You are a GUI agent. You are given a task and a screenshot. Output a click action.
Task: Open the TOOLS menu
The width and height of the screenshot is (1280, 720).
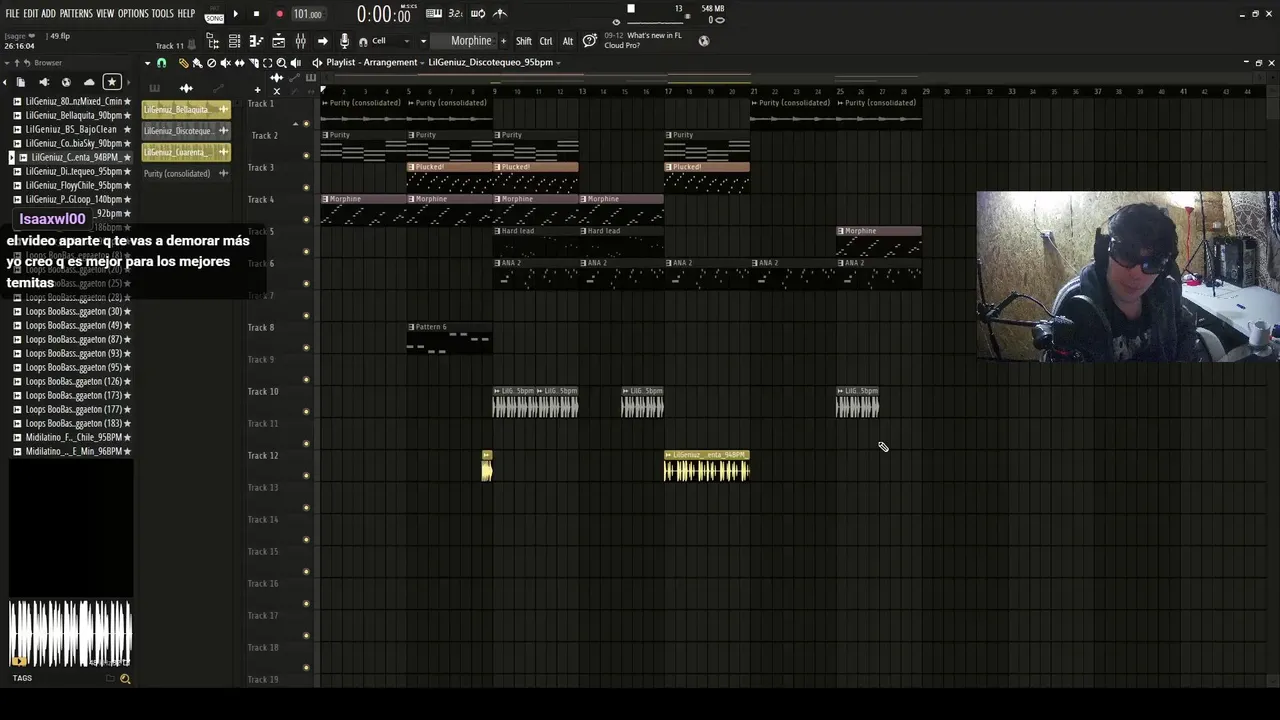[162, 14]
